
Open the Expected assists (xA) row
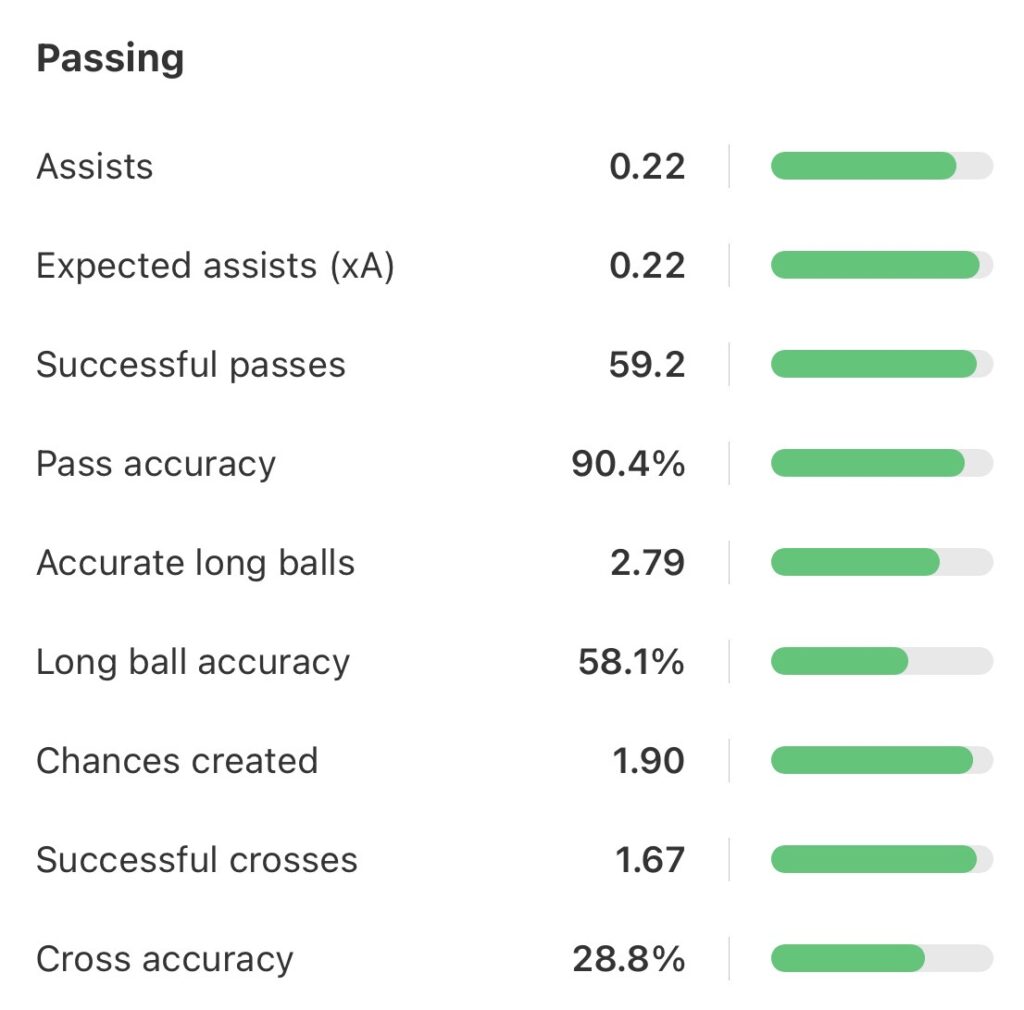click(215, 265)
